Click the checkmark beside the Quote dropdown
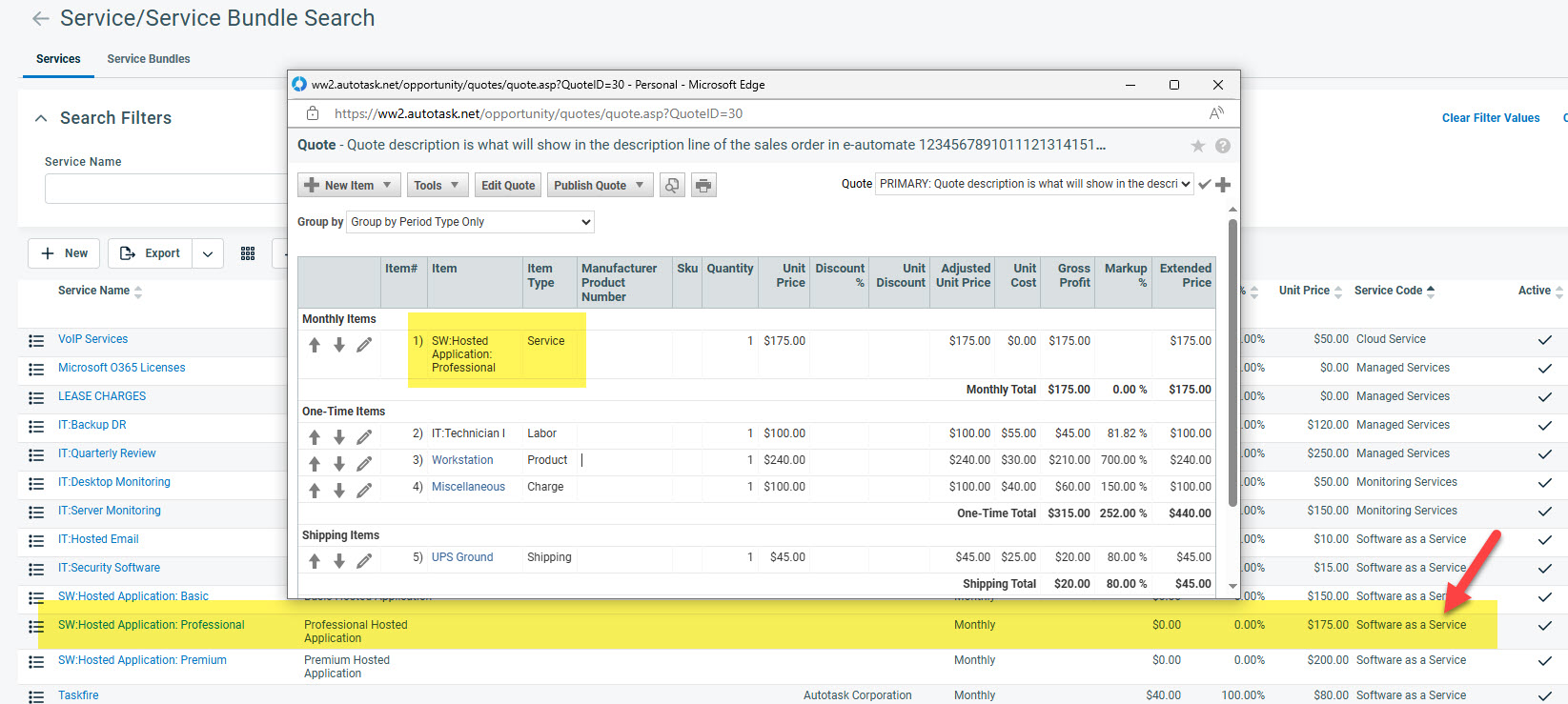 click(1205, 184)
